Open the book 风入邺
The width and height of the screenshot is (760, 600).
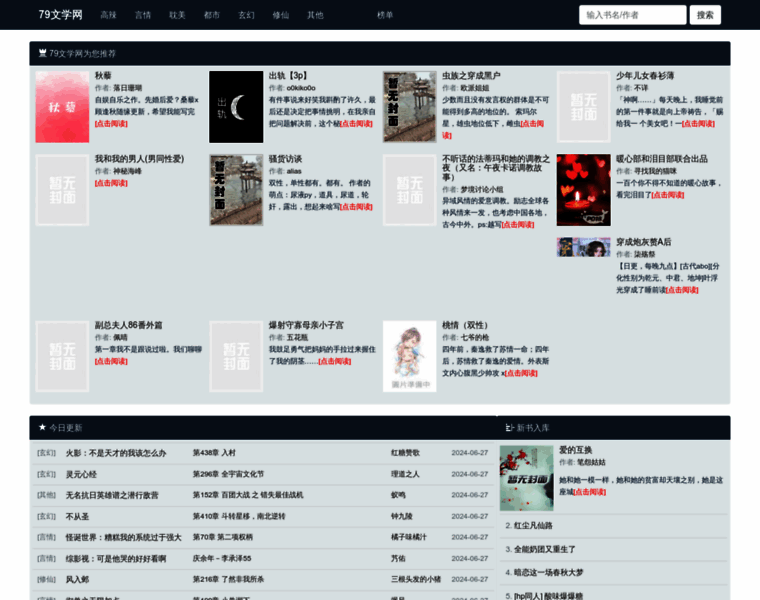coord(78,580)
